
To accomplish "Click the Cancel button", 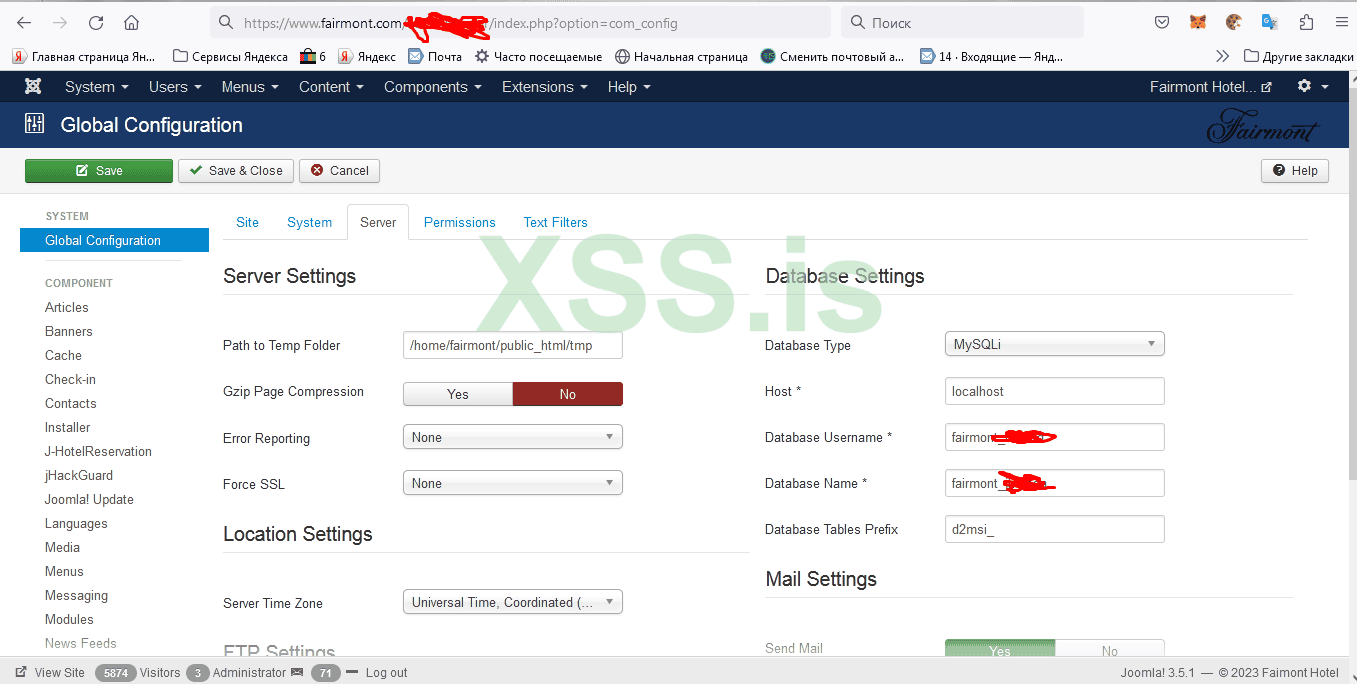I will (339, 171).
